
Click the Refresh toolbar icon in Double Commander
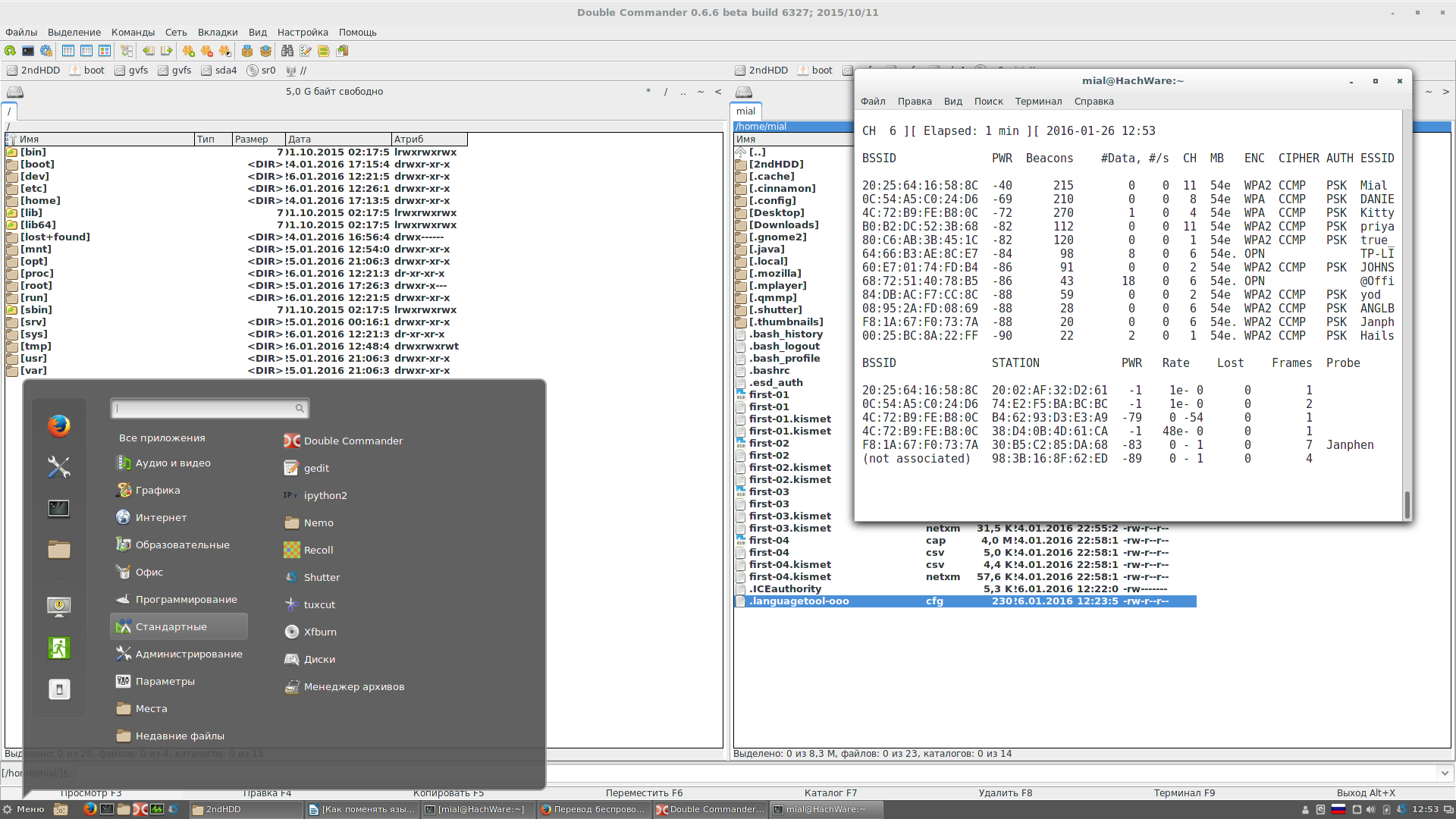[10, 51]
